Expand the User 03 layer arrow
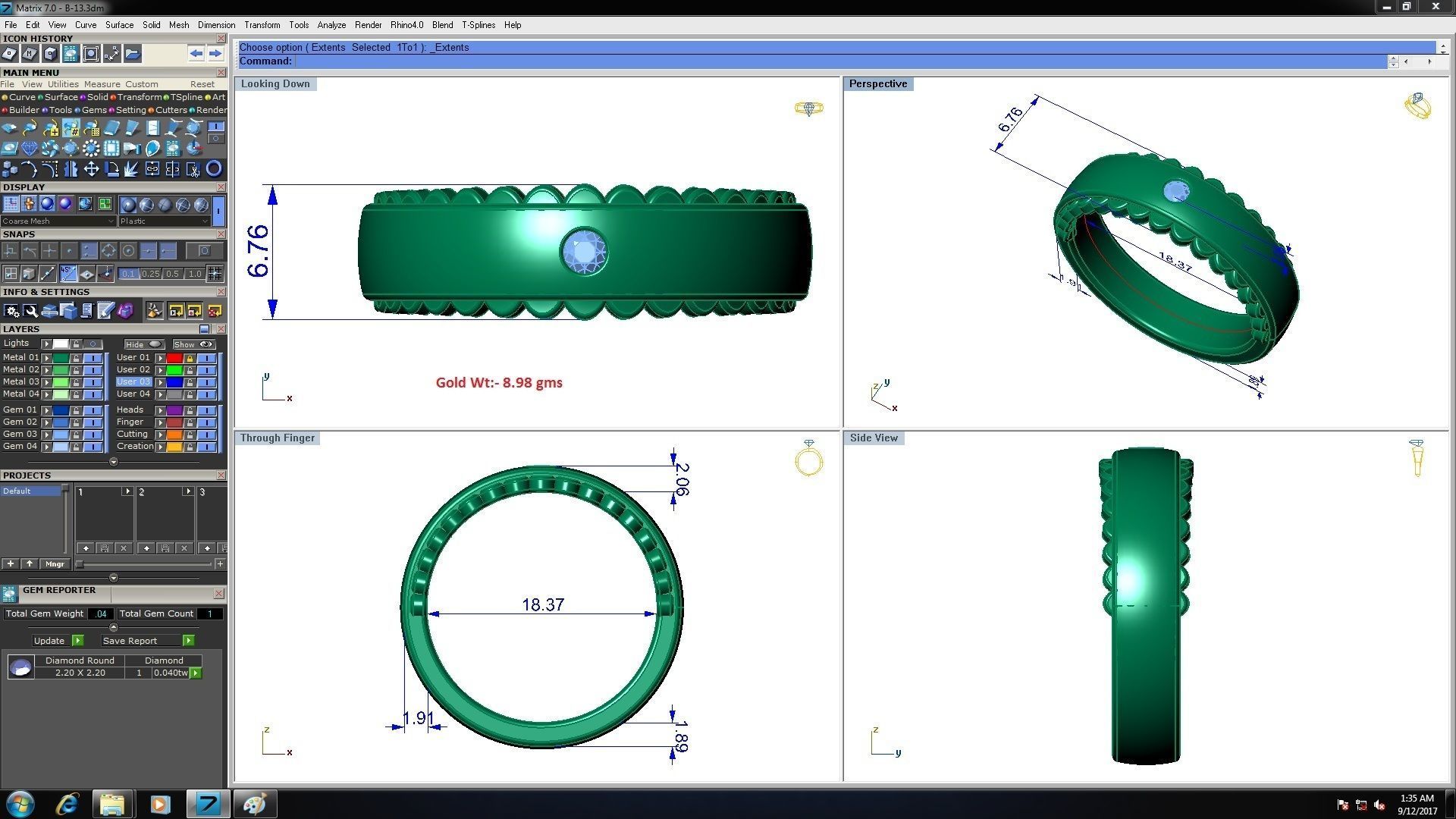The width and height of the screenshot is (1456, 819). tap(160, 382)
